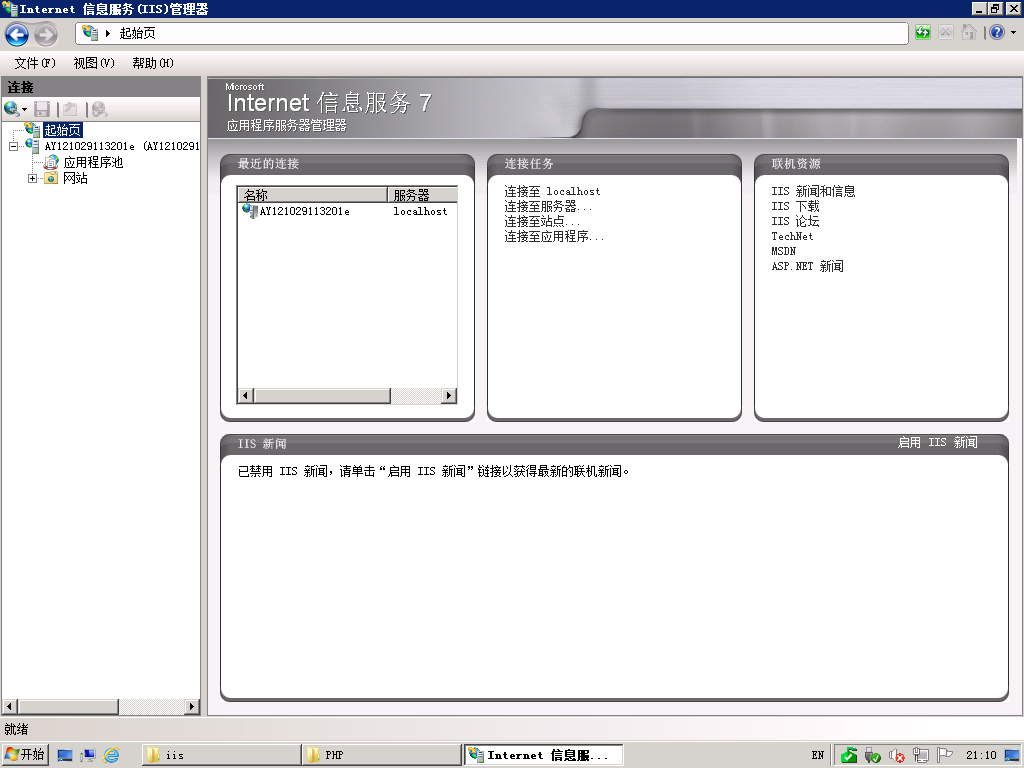Viewport: 1024px width, 768px height.
Task: Click localhost cell in recent connections
Action: pos(420,212)
